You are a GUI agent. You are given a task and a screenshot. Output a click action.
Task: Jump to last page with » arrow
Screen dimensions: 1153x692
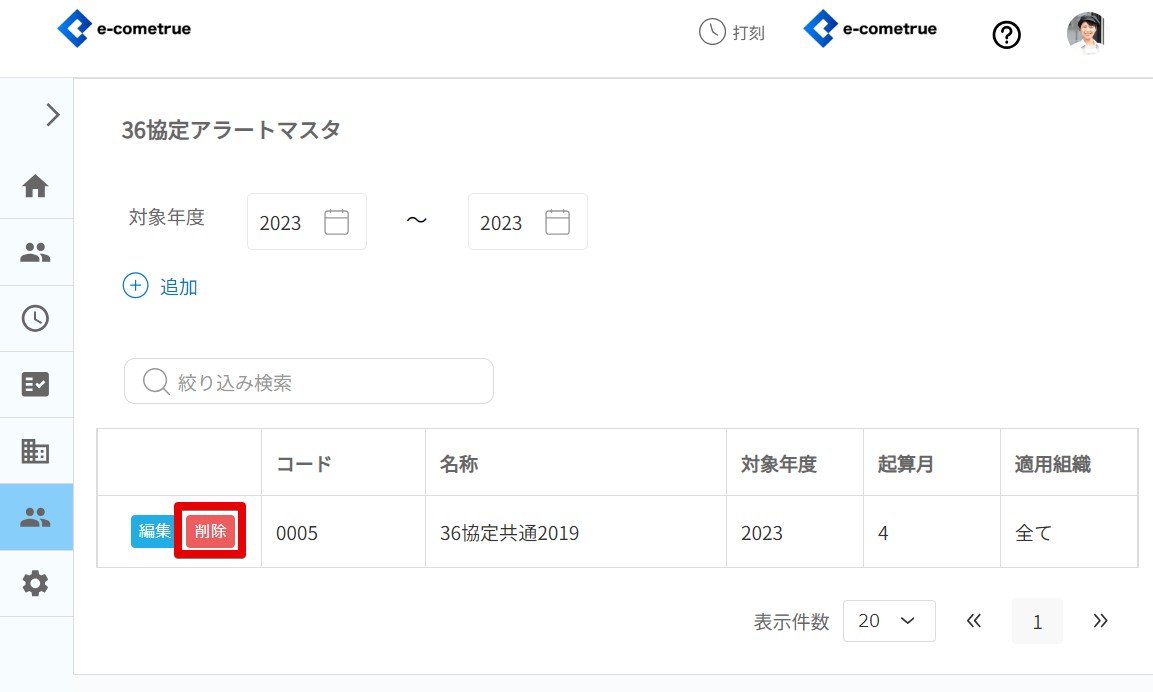click(x=1100, y=621)
